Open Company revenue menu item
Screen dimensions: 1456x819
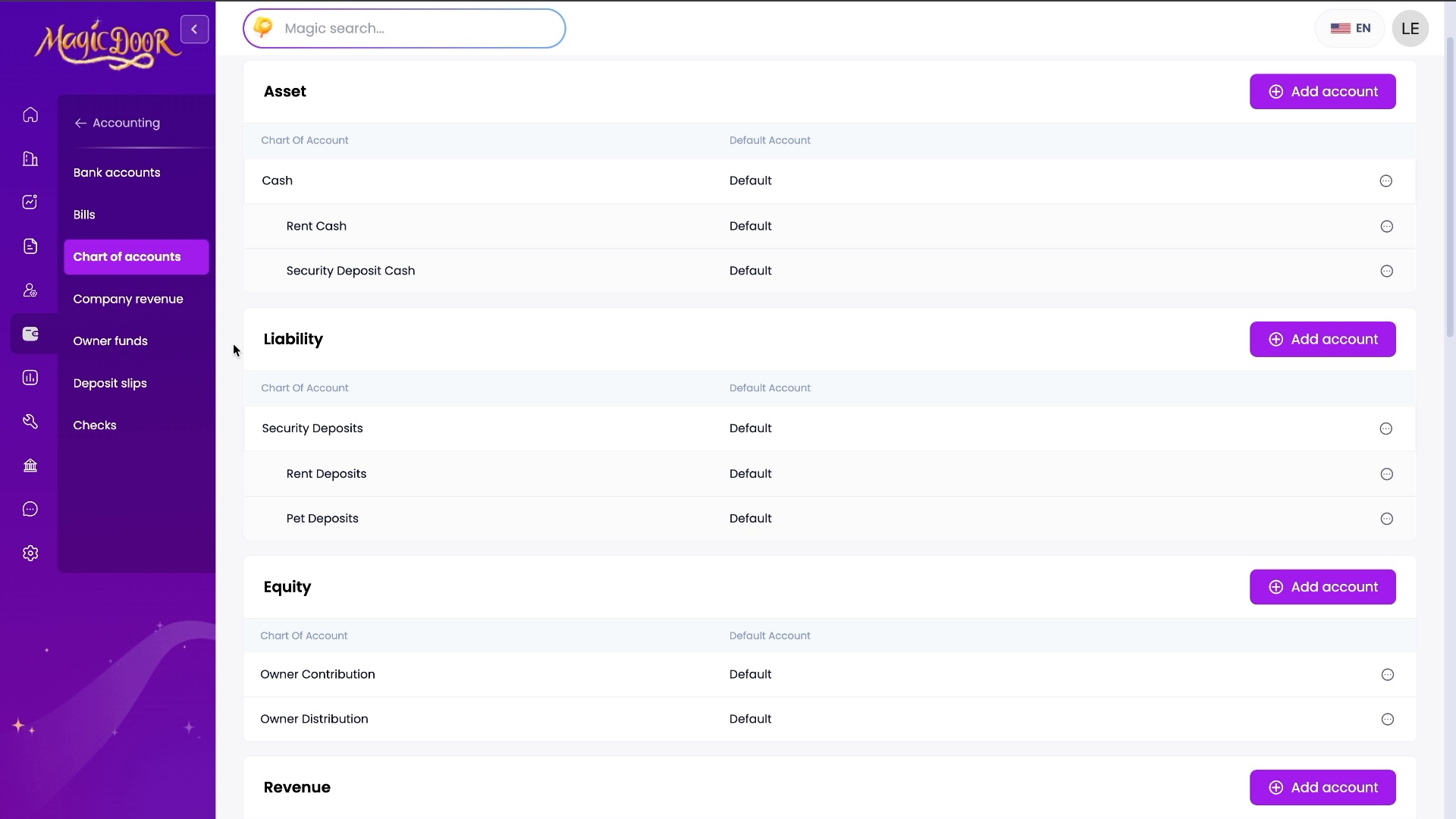[x=128, y=300]
